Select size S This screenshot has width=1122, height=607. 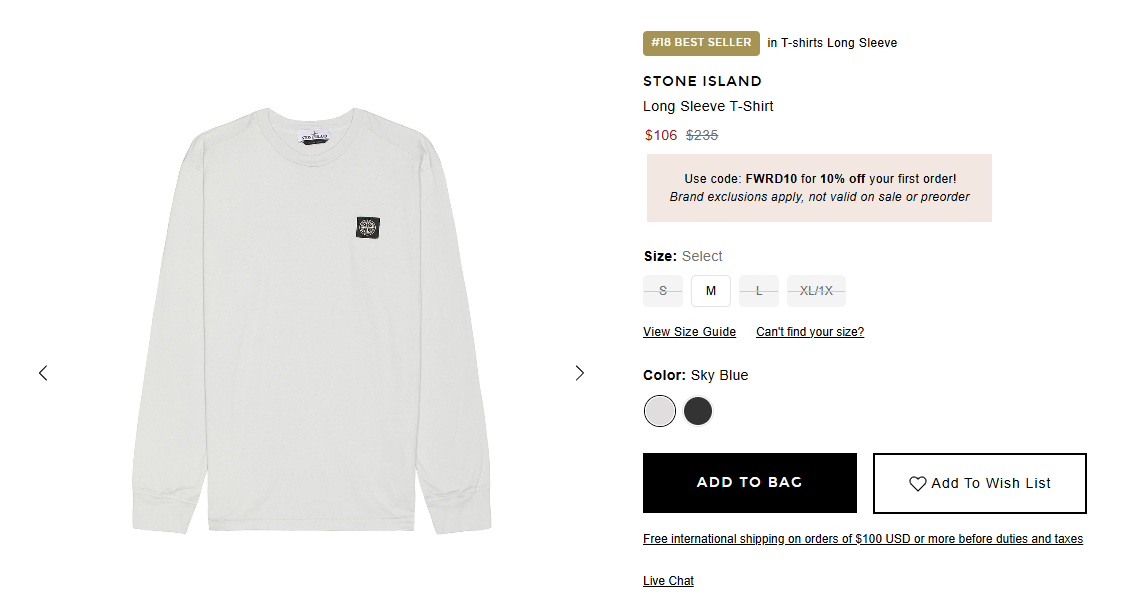(x=663, y=291)
